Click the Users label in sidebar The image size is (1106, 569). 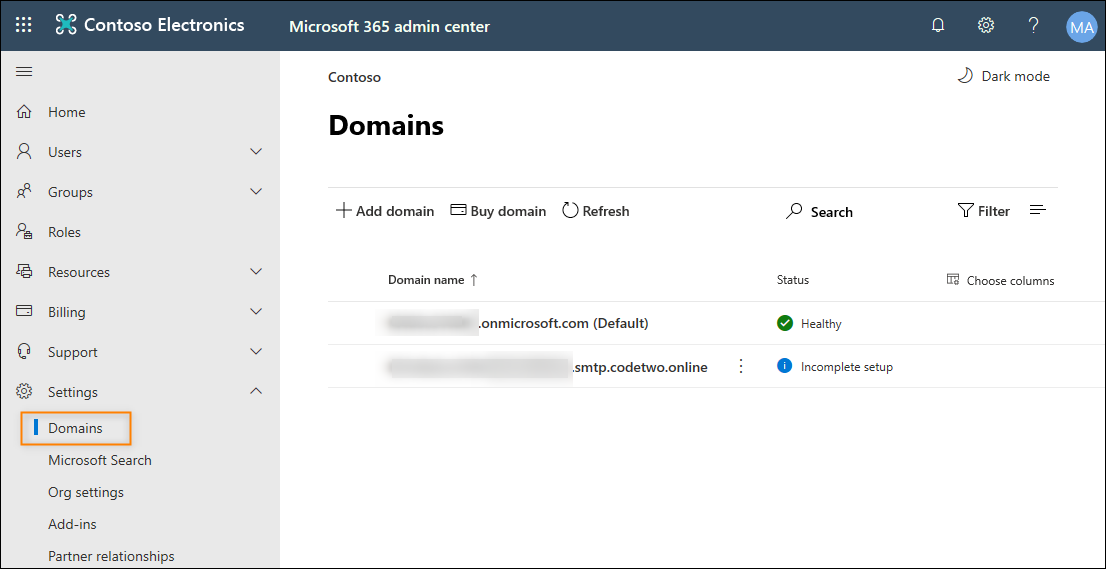point(65,152)
